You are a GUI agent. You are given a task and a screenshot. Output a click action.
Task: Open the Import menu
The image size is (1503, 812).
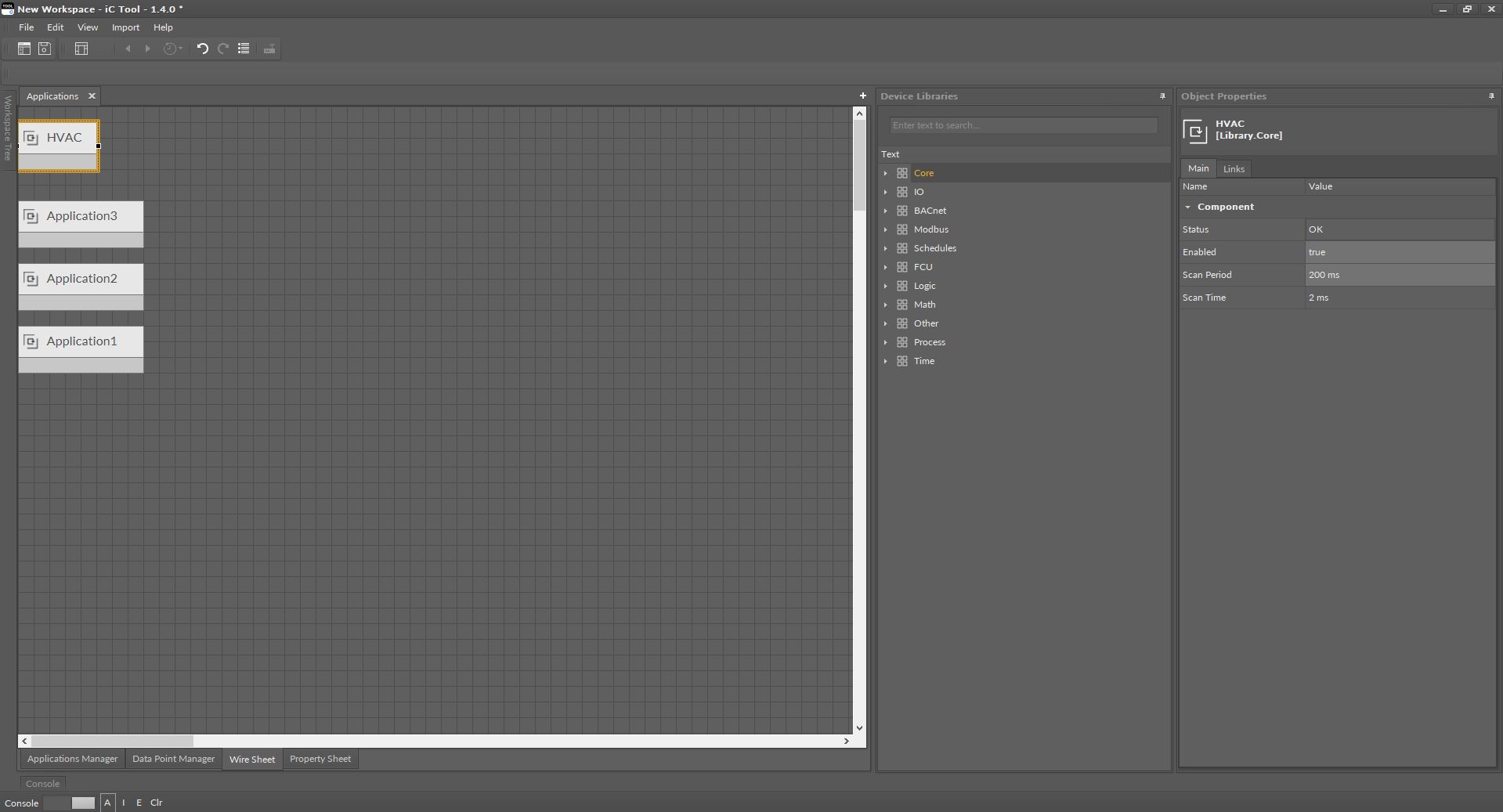pos(125,27)
